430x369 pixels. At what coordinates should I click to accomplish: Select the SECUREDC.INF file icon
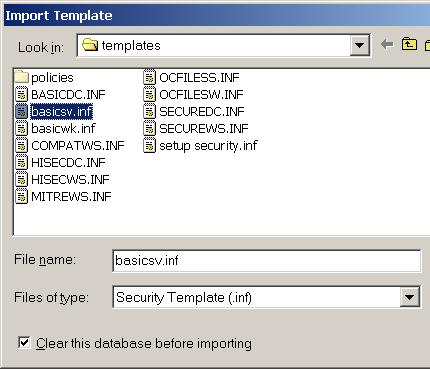(150, 111)
